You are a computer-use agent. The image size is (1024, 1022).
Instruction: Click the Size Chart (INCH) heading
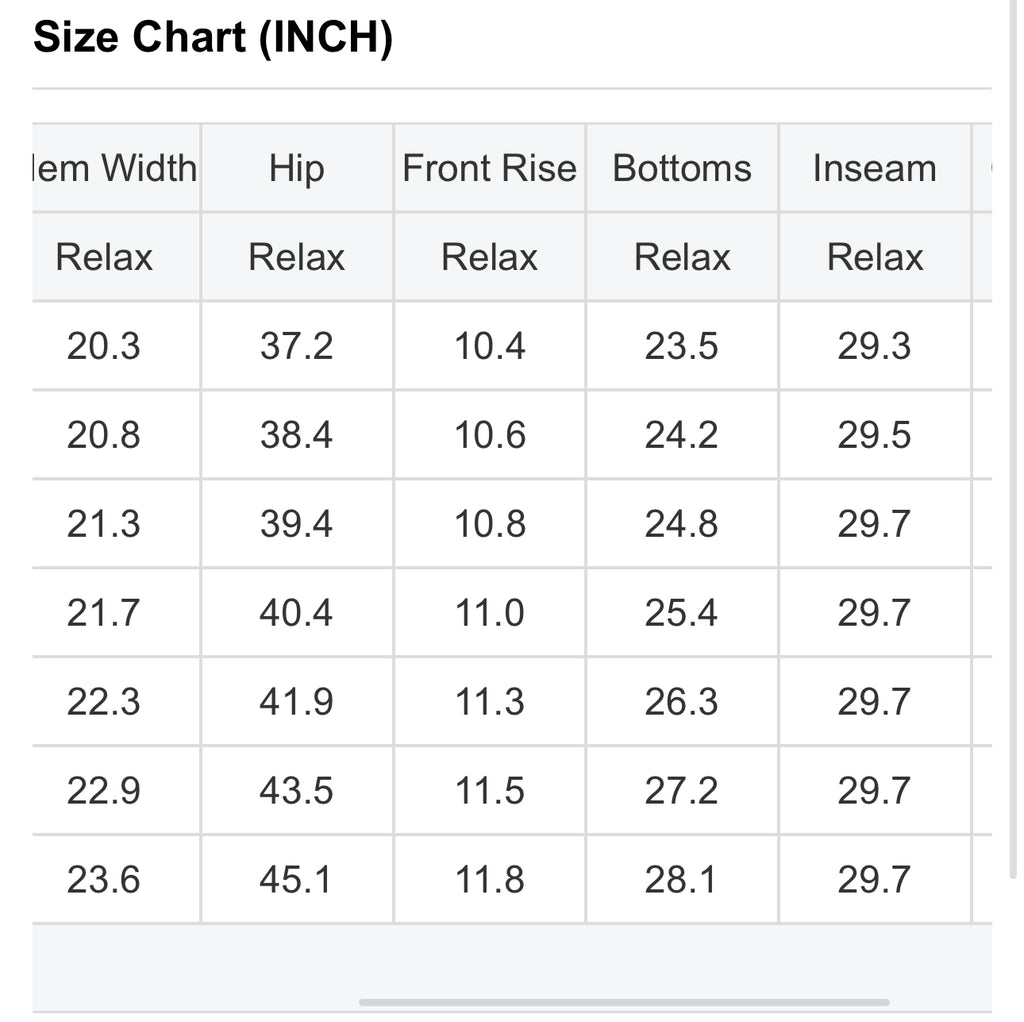tap(213, 39)
